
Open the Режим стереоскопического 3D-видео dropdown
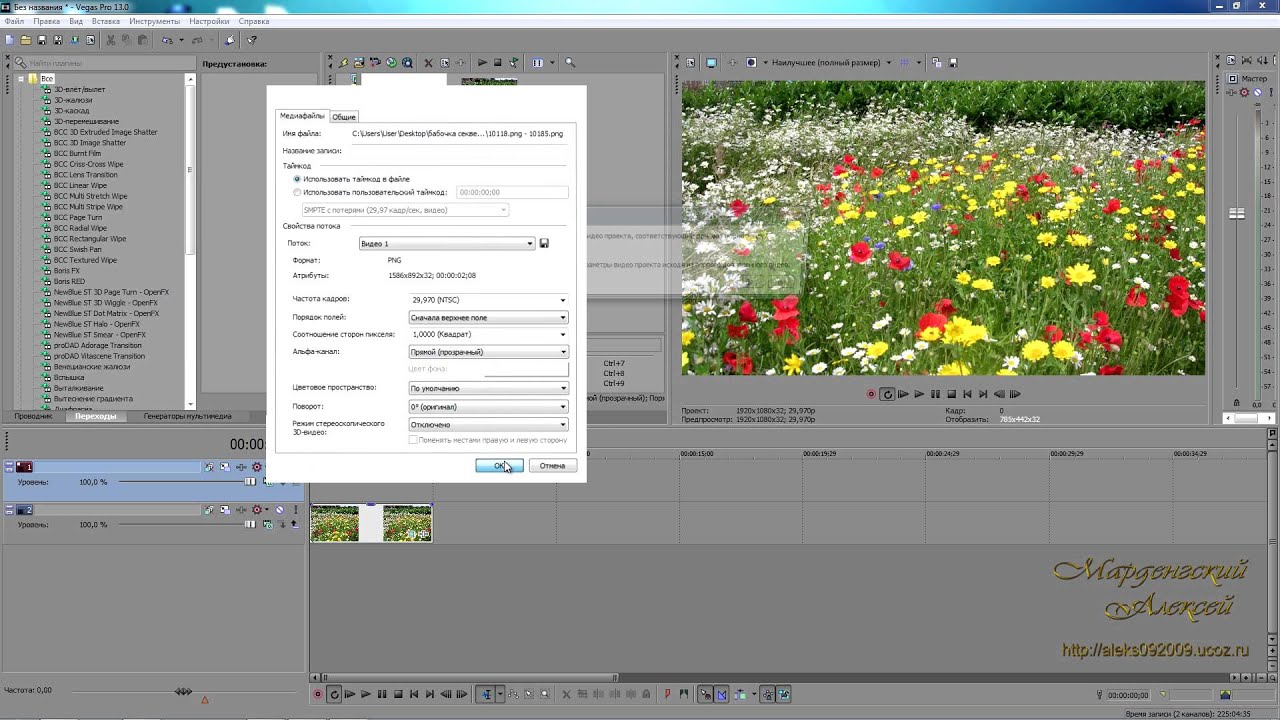(x=489, y=425)
